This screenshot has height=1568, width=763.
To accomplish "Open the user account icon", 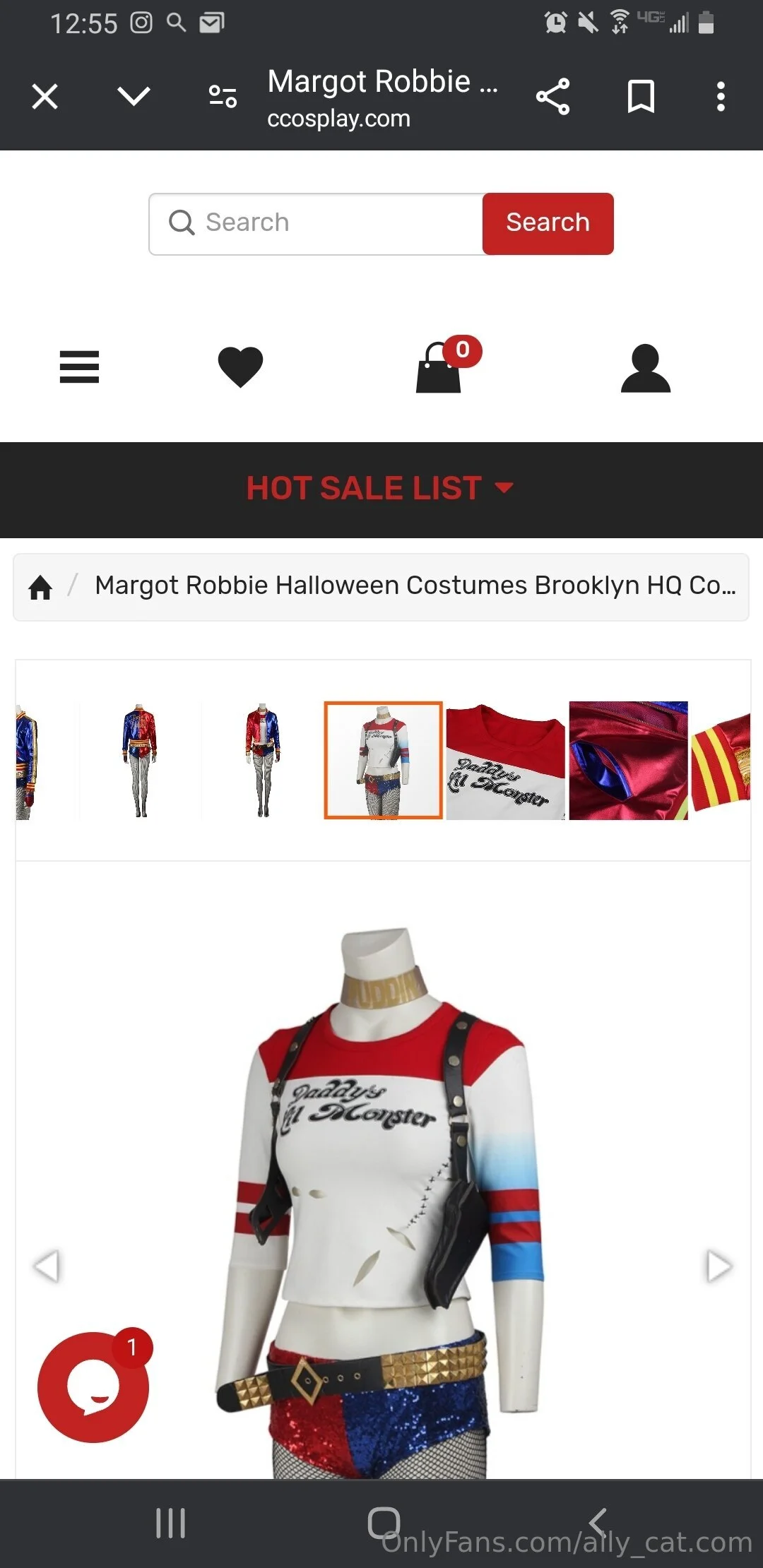I will [645, 368].
